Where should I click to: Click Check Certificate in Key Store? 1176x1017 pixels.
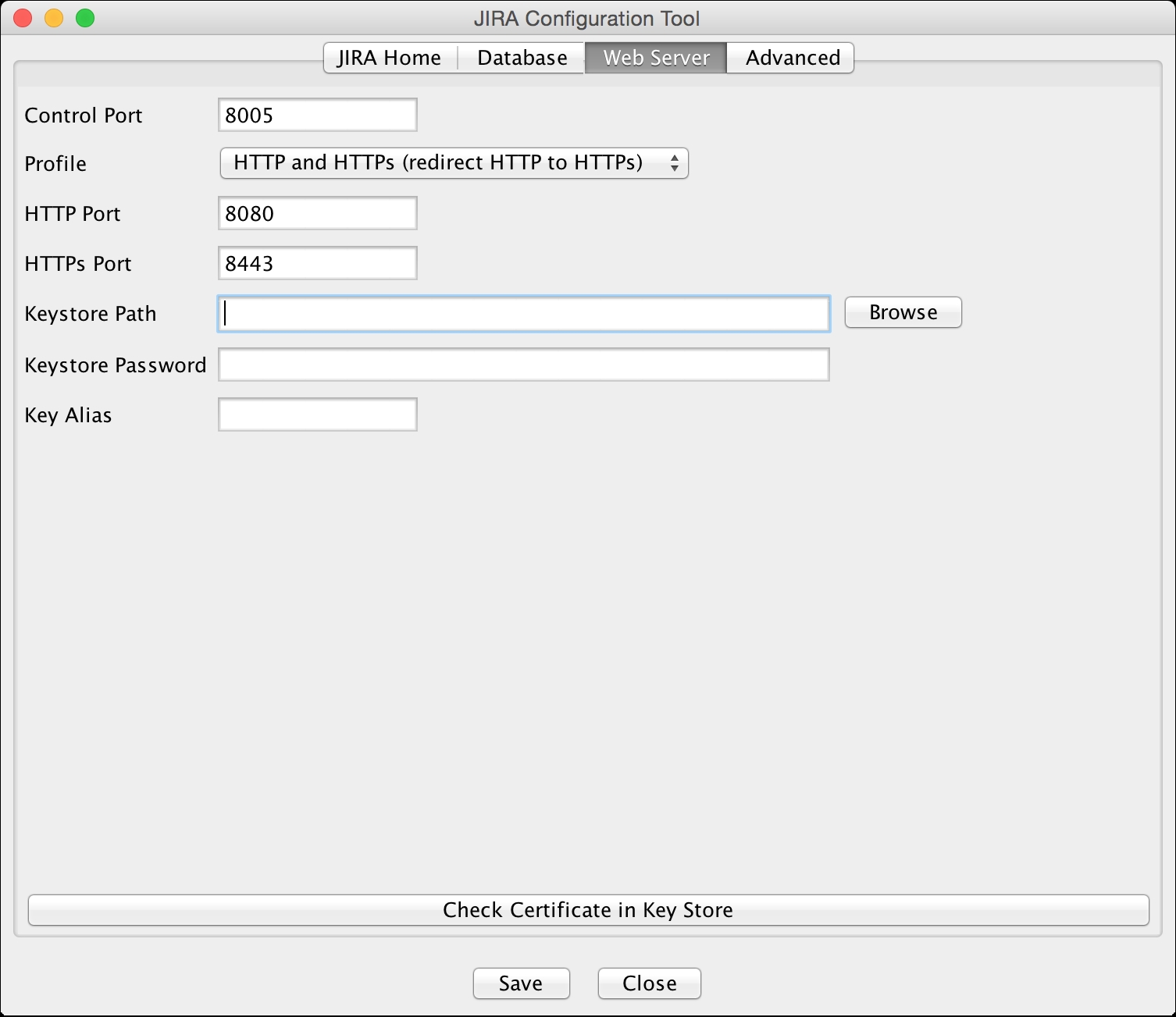589,910
